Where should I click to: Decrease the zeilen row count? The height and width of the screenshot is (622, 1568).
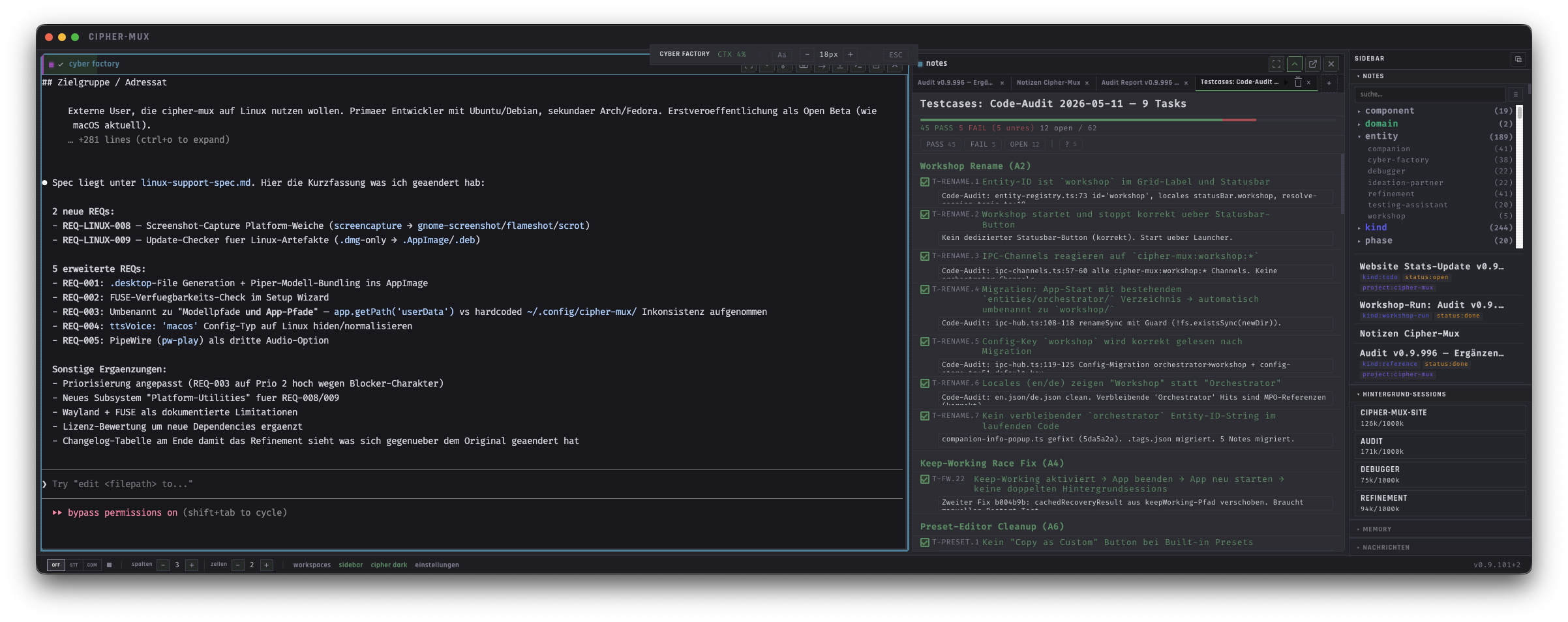[x=238, y=565]
